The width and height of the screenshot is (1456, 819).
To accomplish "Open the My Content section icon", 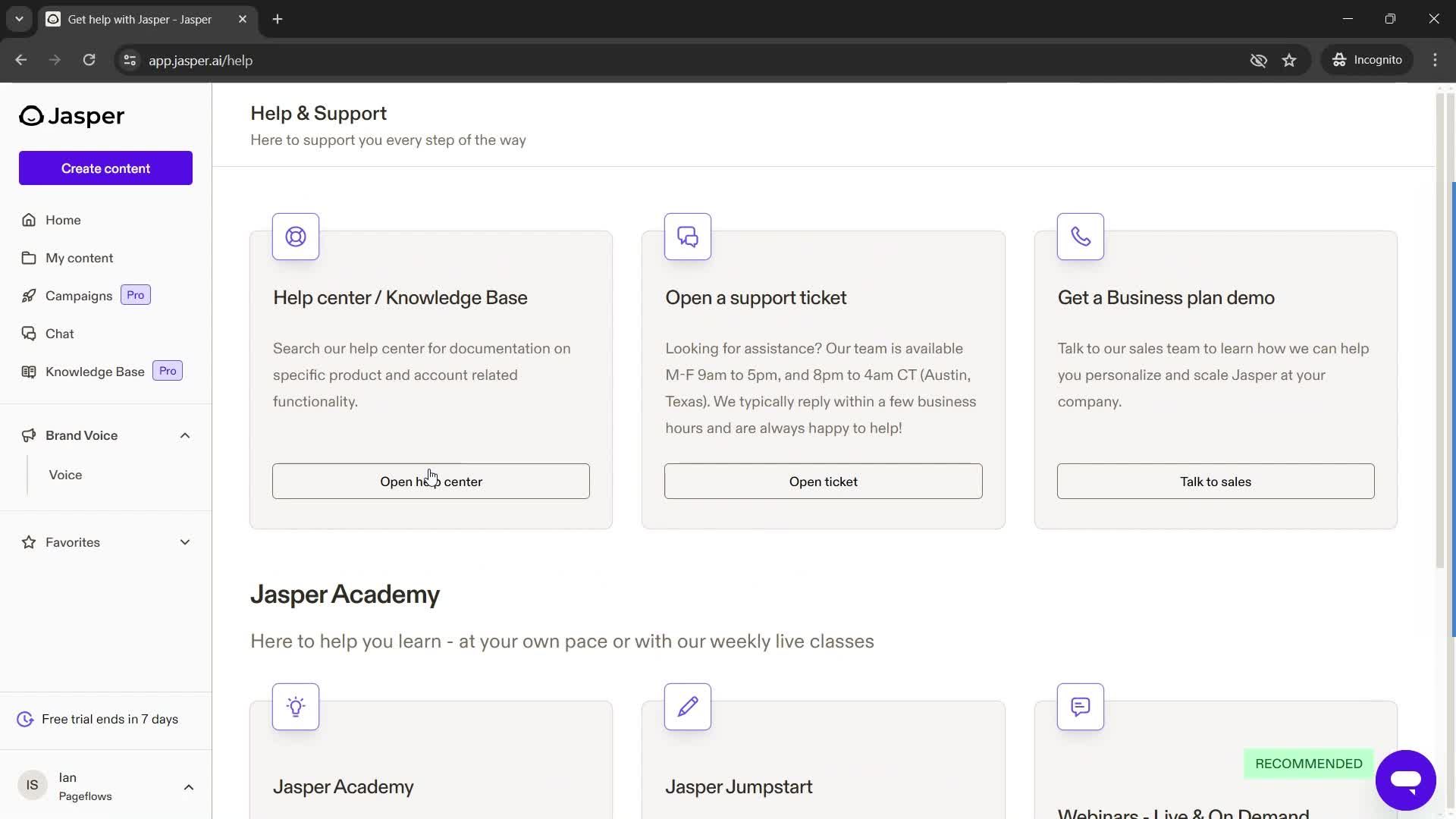I will 28,258.
